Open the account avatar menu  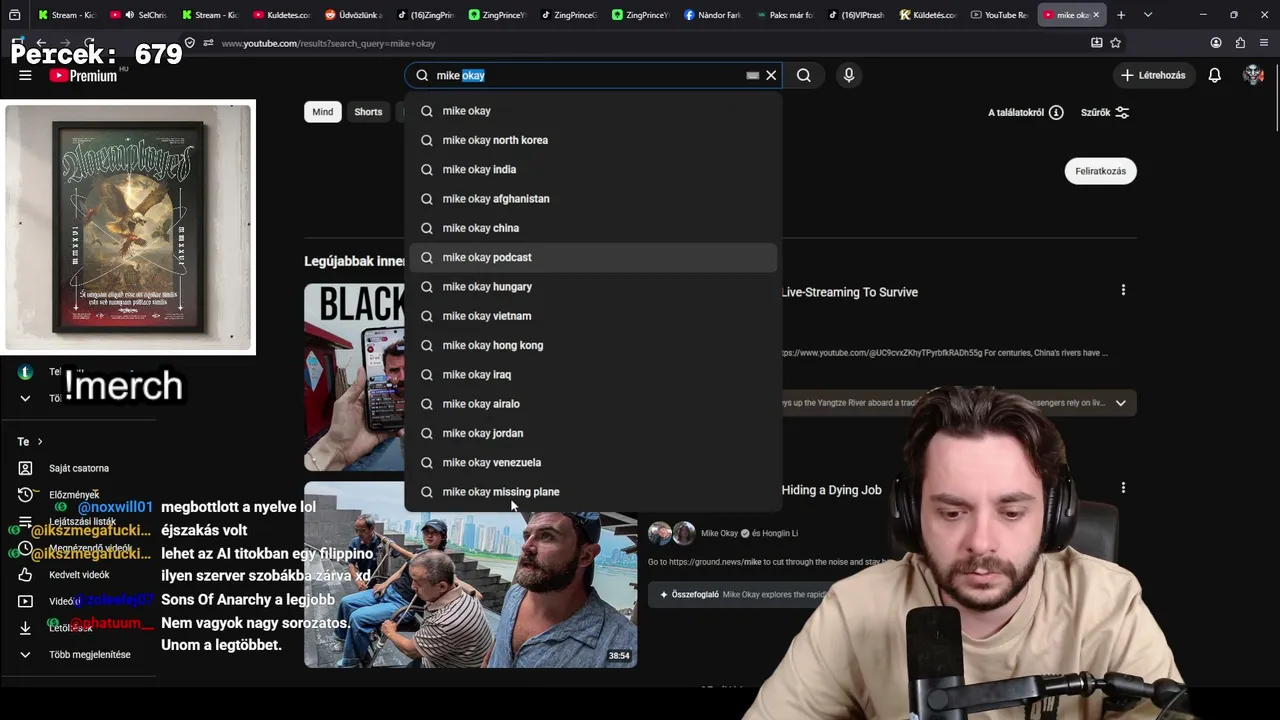coord(1253,75)
